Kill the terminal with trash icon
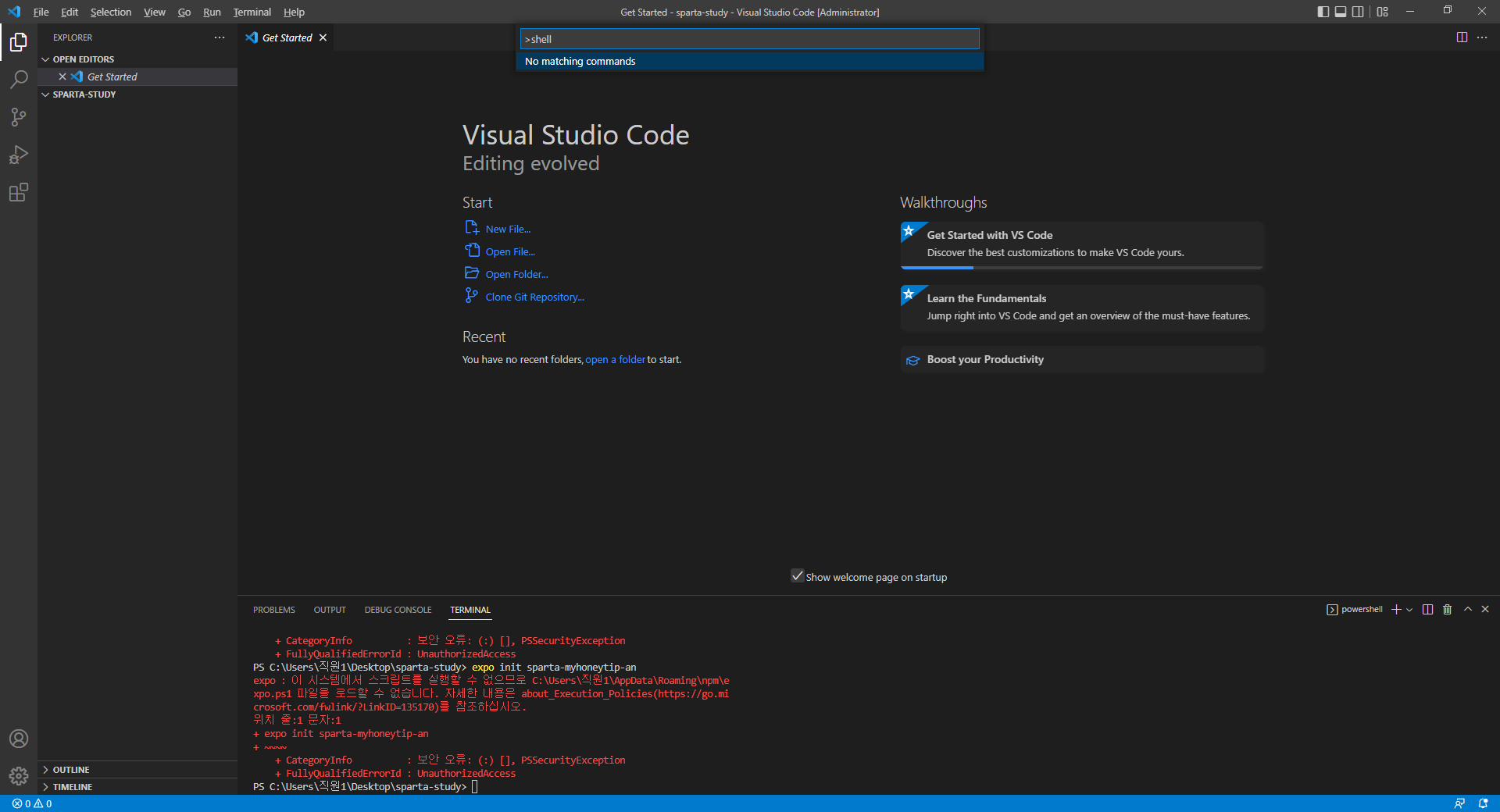Viewport: 1500px width, 812px height. pos(1447,610)
